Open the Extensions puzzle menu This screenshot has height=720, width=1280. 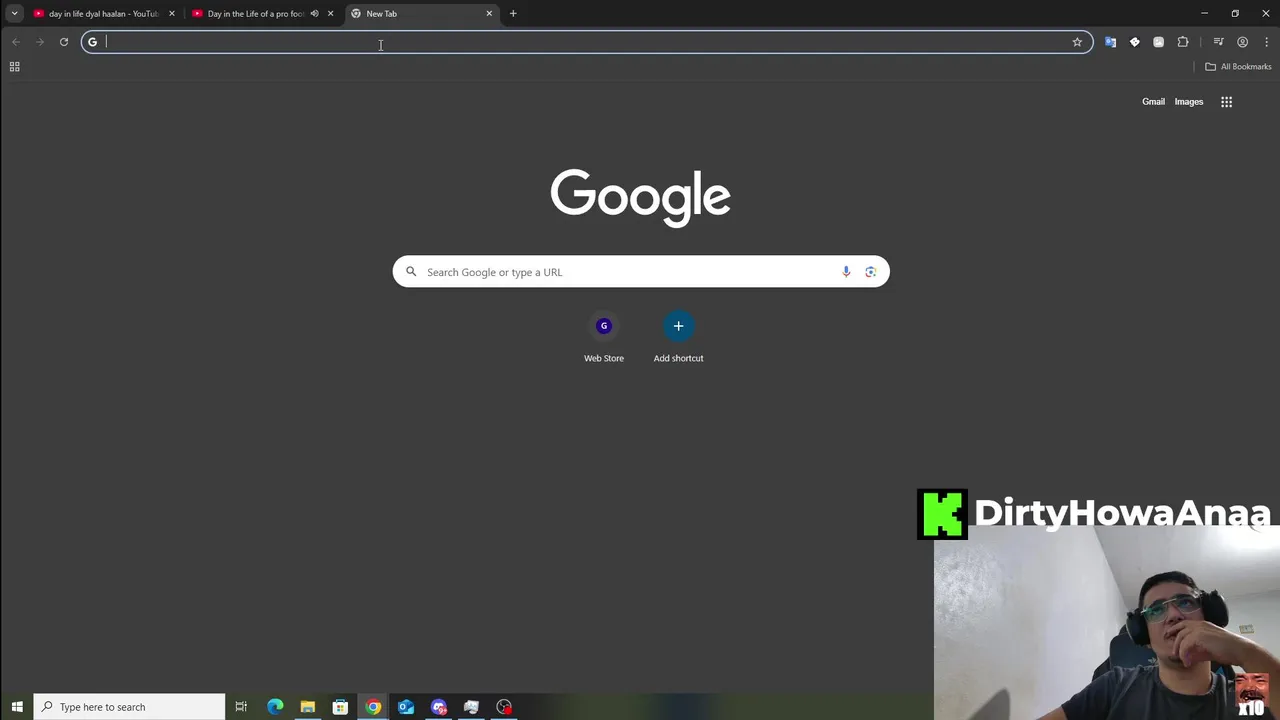(1183, 42)
